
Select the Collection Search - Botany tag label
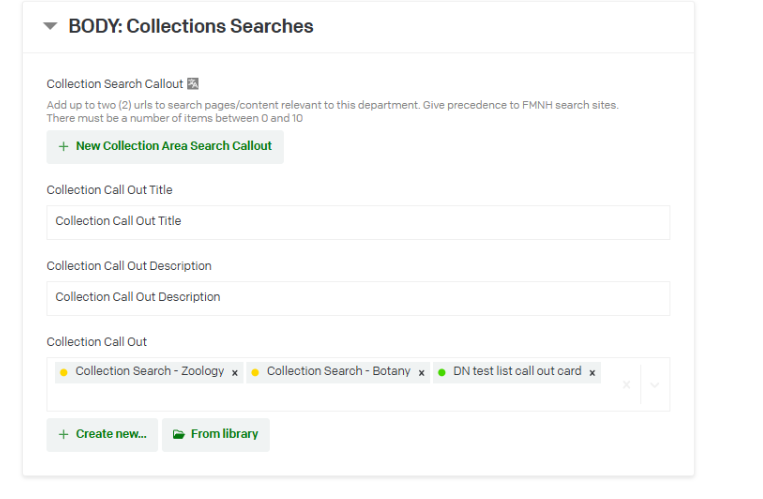339,371
